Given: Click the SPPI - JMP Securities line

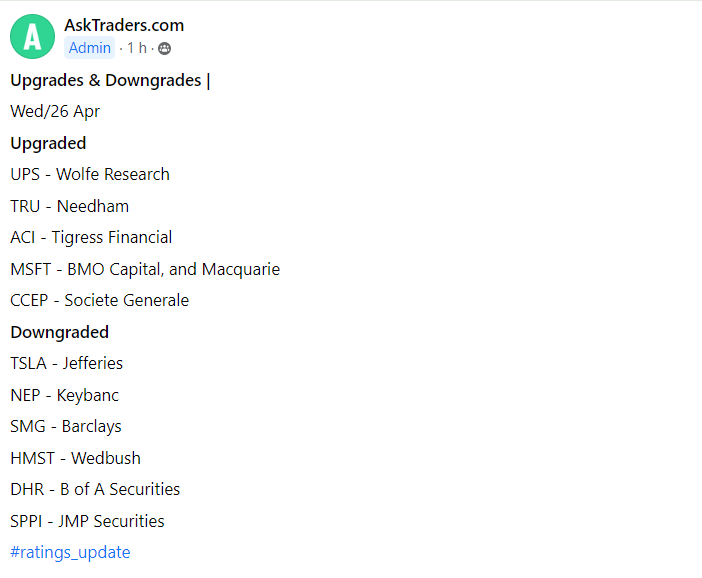Looking at the screenshot, I should click(87, 521).
